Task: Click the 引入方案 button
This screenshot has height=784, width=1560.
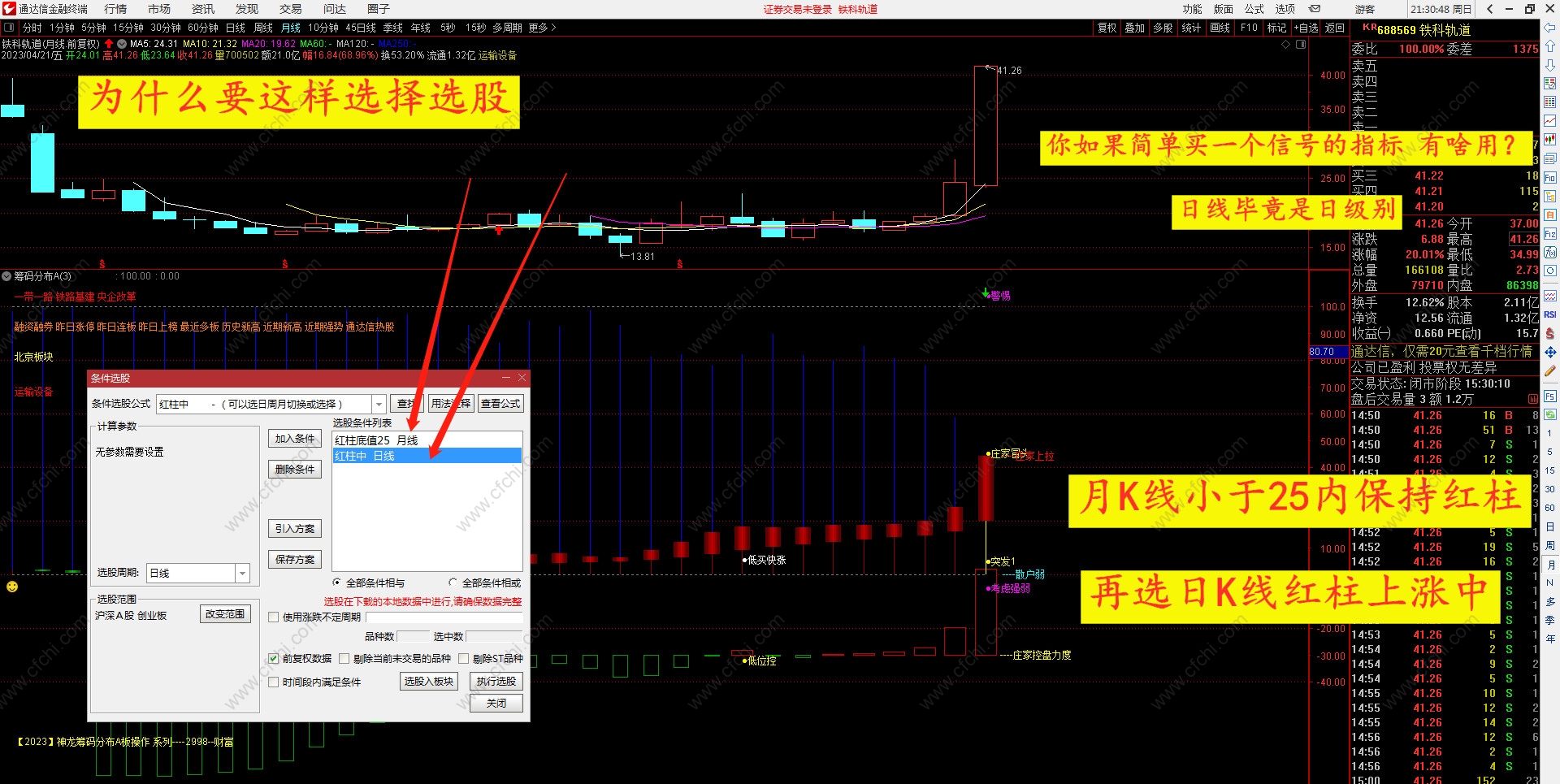Action: (x=295, y=529)
